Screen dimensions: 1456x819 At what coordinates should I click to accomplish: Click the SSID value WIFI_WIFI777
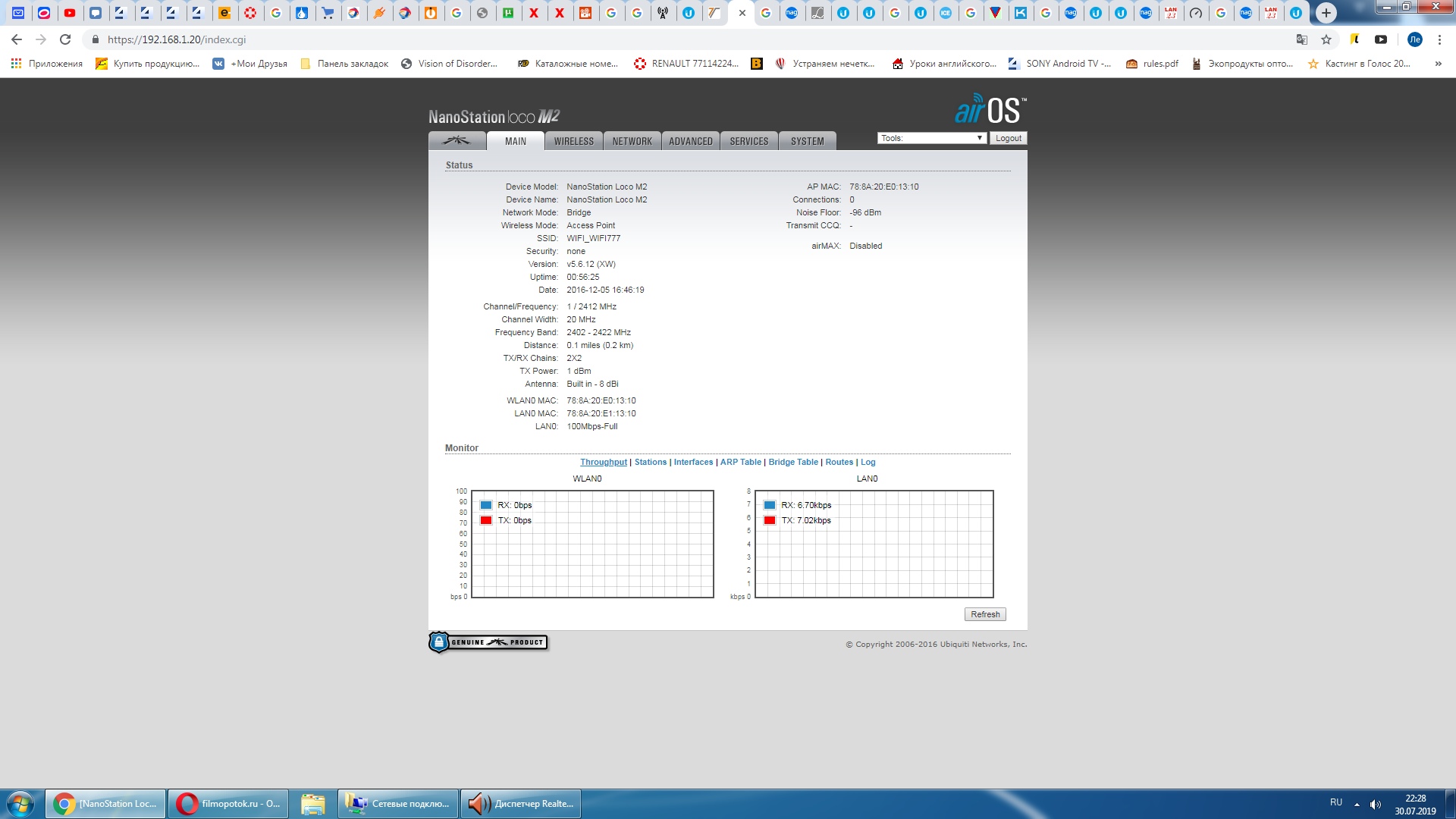[593, 238]
